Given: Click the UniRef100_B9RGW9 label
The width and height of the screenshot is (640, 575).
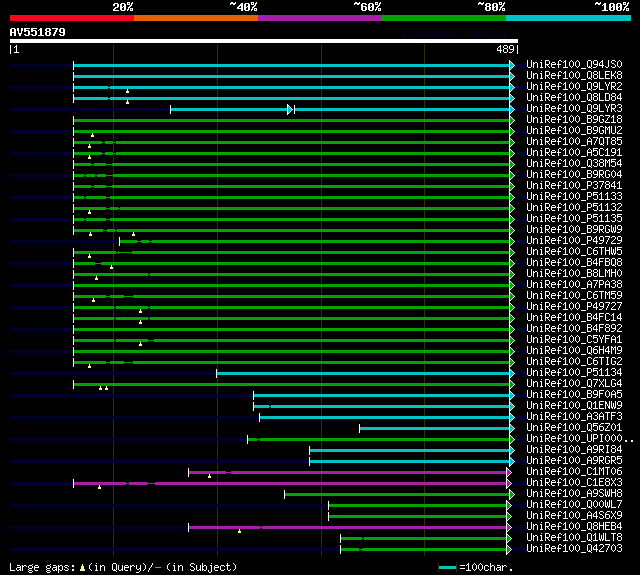Looking at the screenshot, I should click(x=574, y=230).
